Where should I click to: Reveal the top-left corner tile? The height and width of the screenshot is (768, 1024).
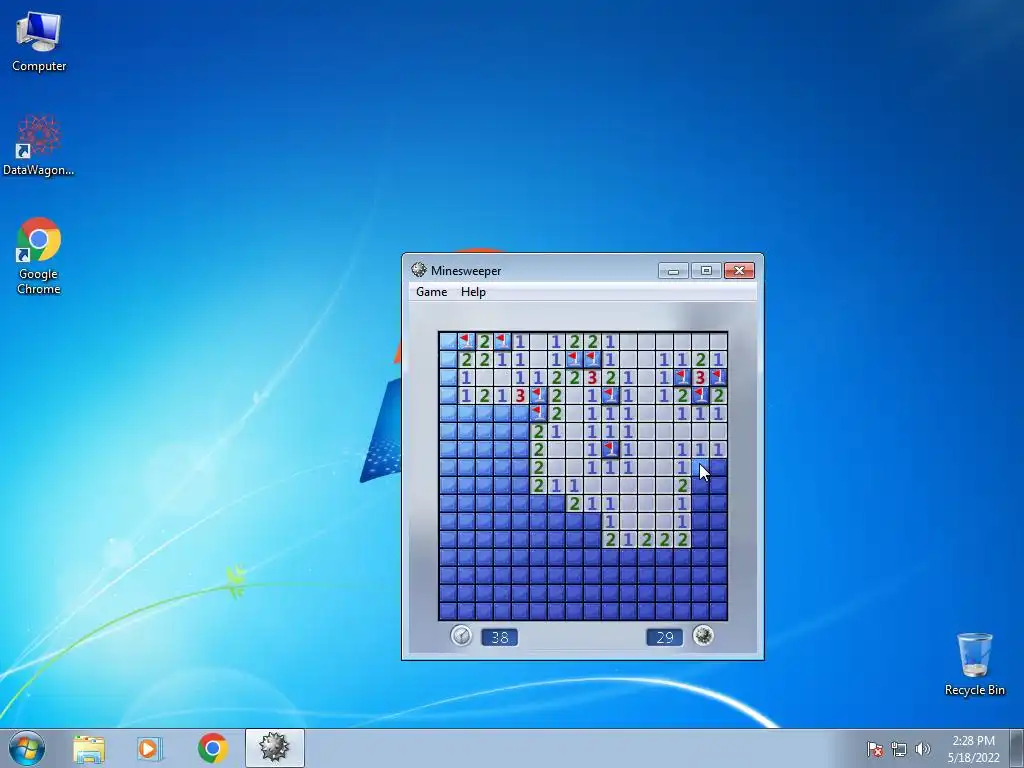448,341
